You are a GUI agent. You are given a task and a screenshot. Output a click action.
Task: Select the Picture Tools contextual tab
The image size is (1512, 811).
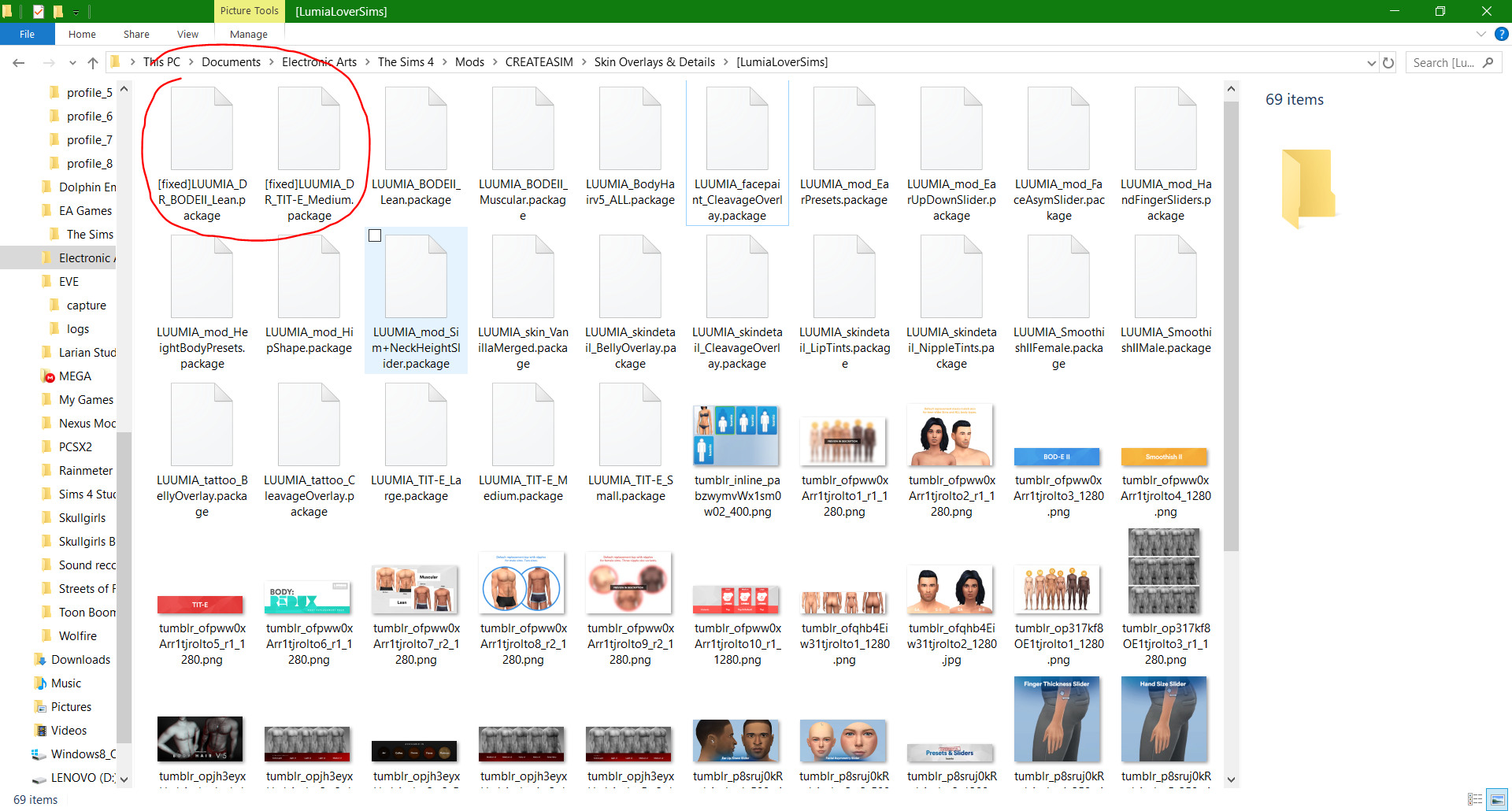(249, 11)
